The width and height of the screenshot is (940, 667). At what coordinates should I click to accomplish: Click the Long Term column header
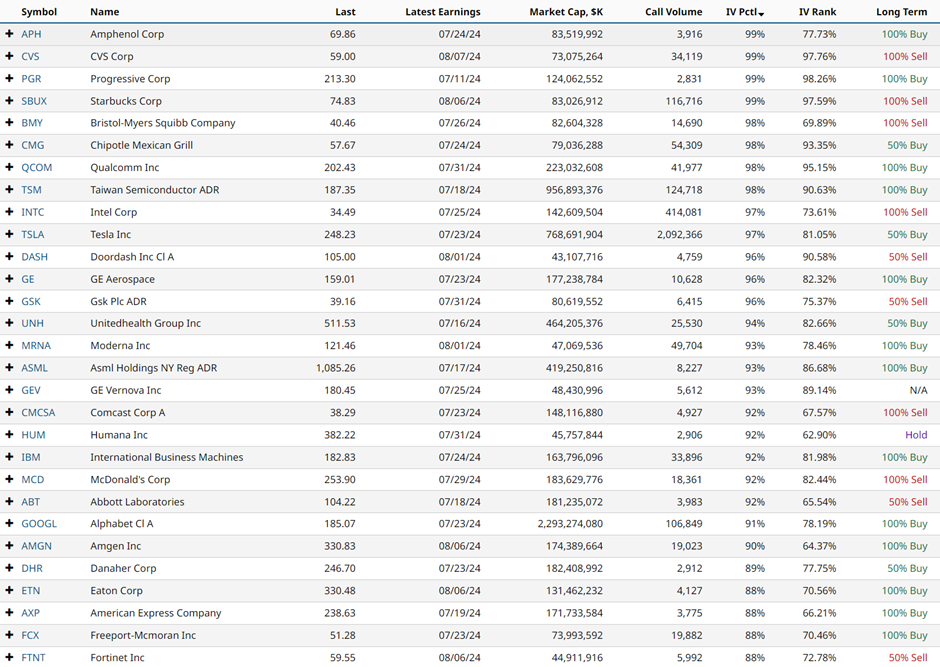point(901,12)
